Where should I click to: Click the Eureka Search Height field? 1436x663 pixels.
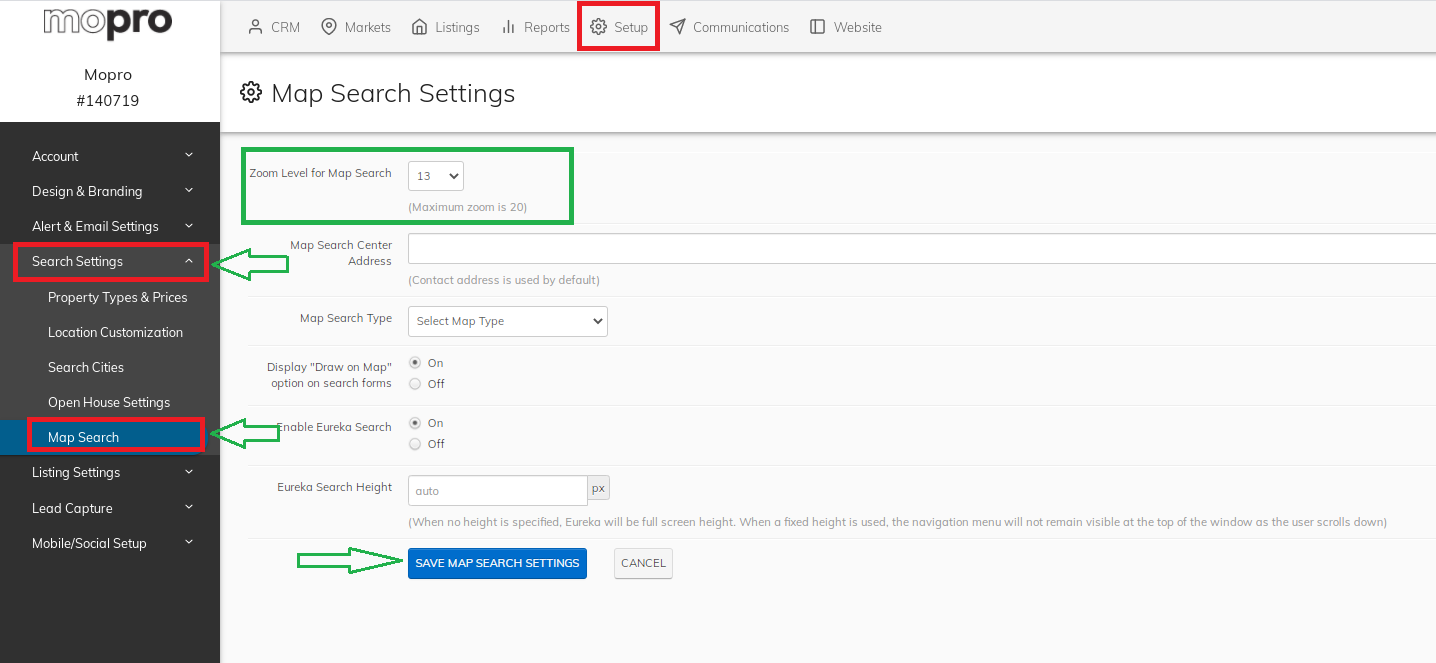click(x=497, y=490)
